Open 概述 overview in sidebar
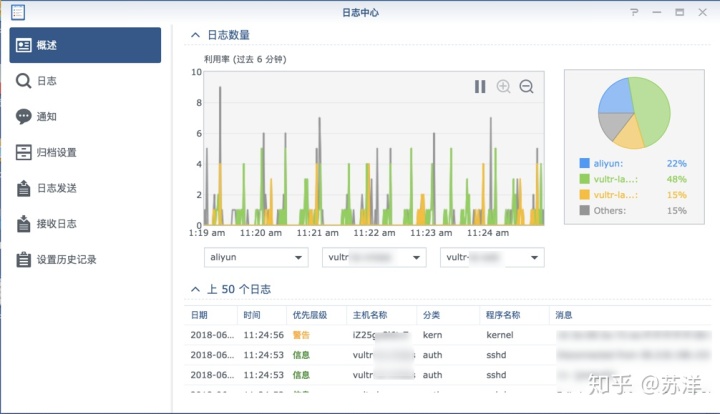 tap(85, 45)
